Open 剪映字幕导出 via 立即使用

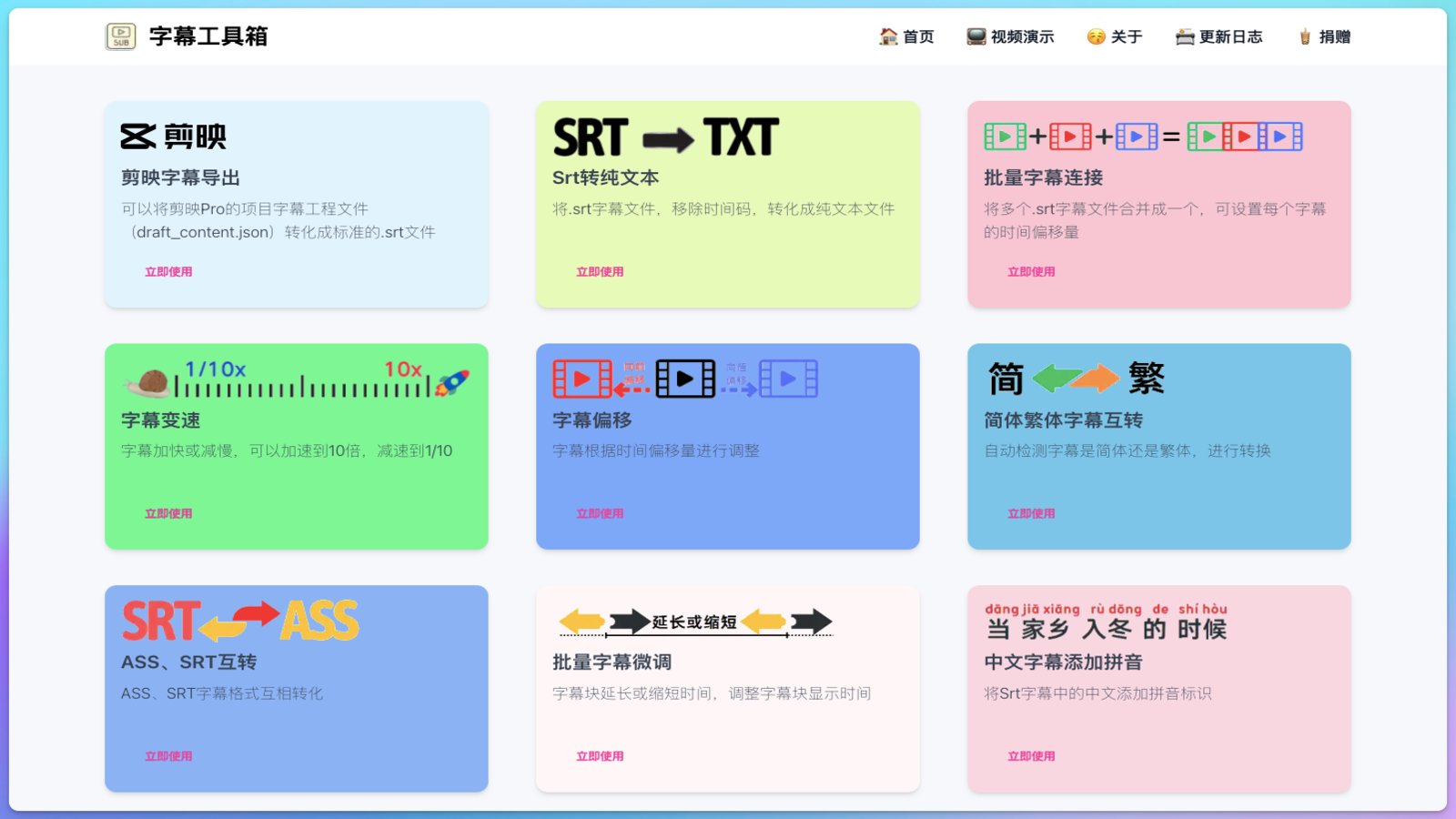coord(167,270)
